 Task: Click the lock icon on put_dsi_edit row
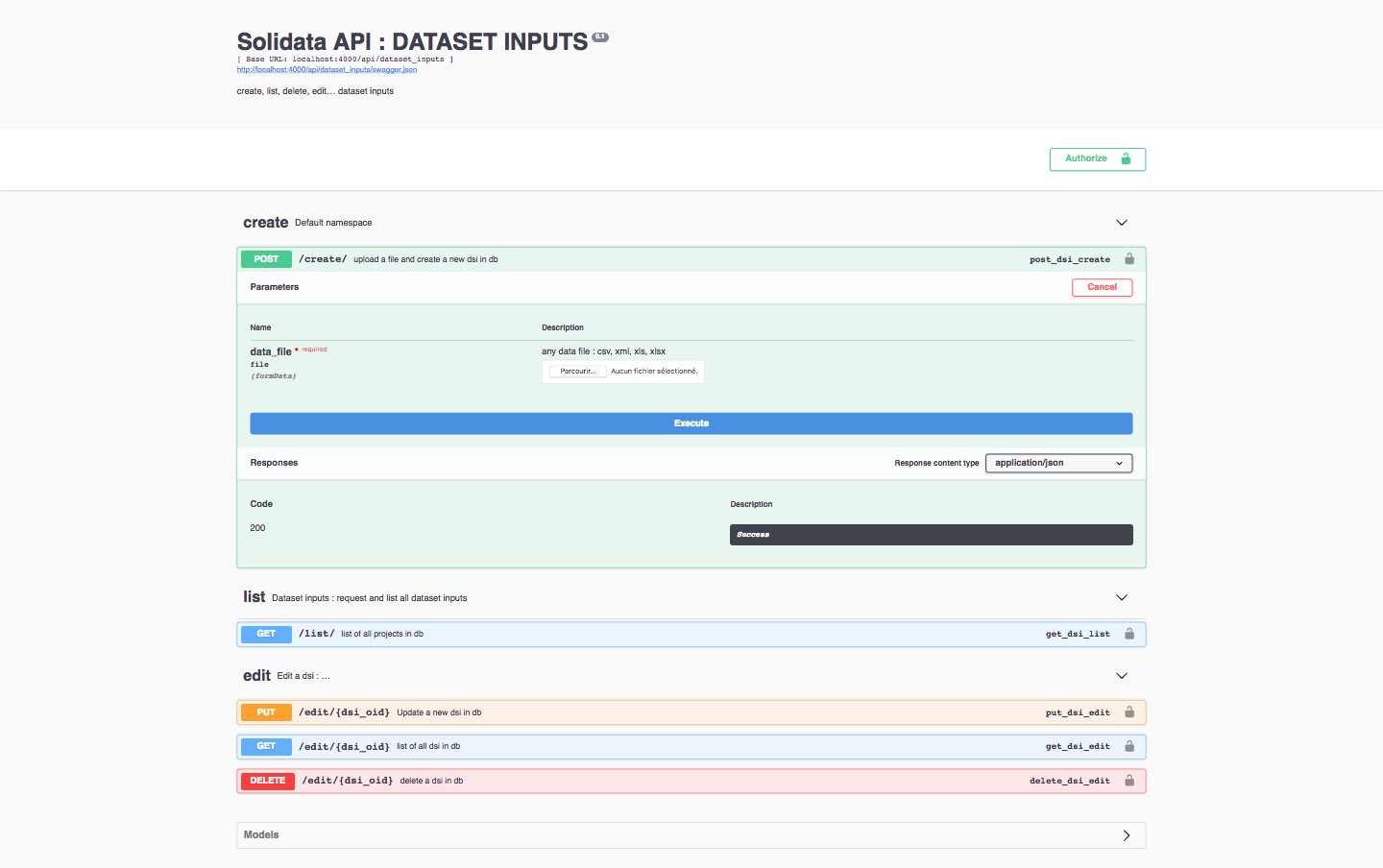1129,712
